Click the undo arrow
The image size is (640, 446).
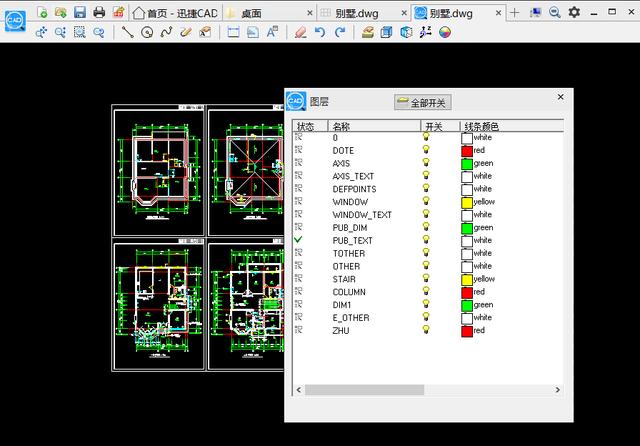tap(320, 32)
